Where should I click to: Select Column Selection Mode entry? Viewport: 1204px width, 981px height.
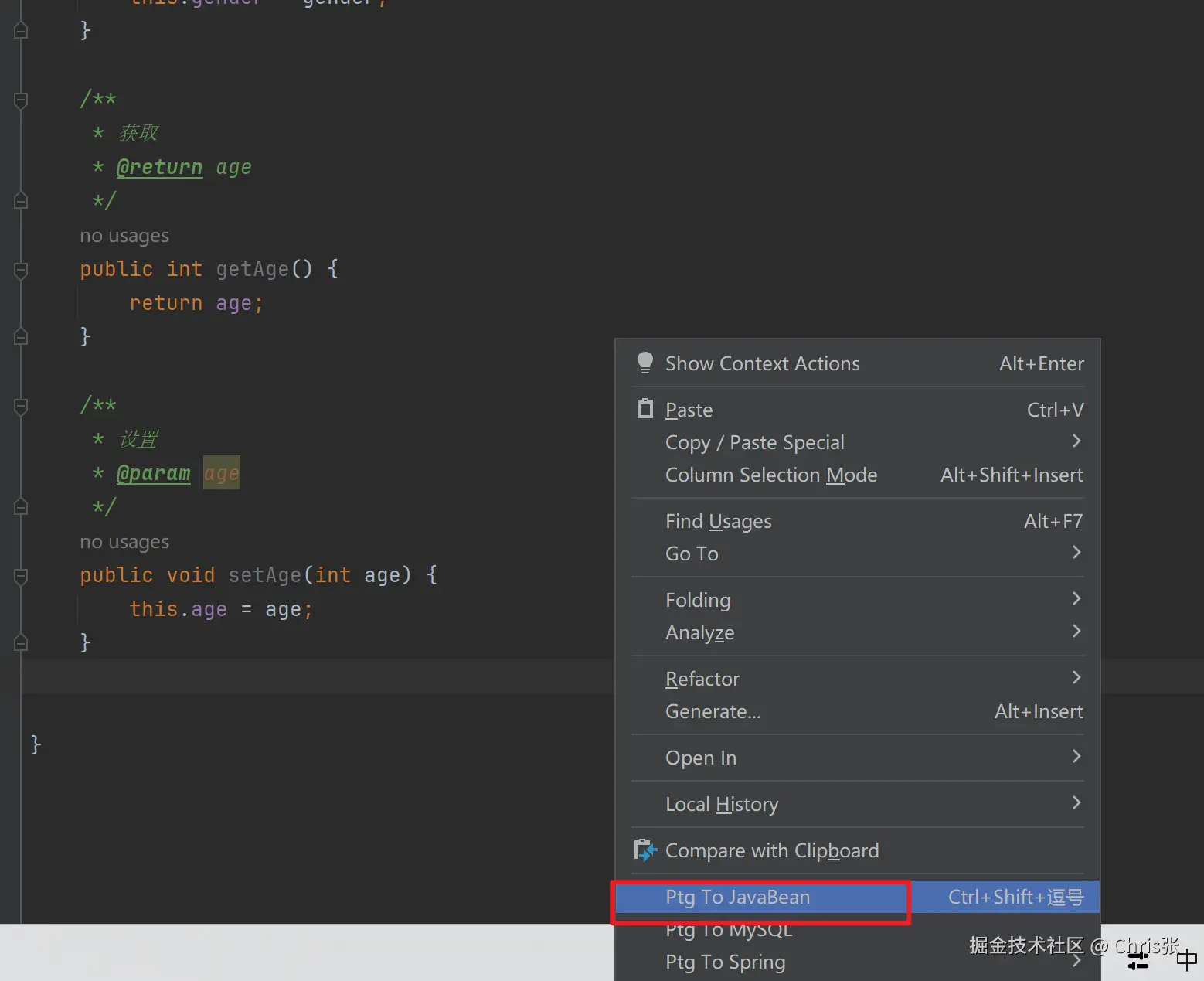pos(858,475)
